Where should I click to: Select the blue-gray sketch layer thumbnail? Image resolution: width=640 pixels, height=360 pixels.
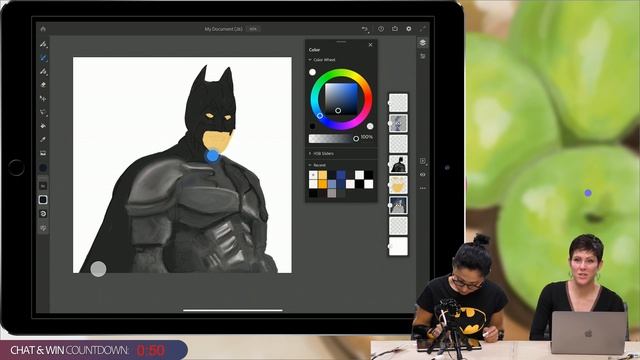tap(398, 123)
